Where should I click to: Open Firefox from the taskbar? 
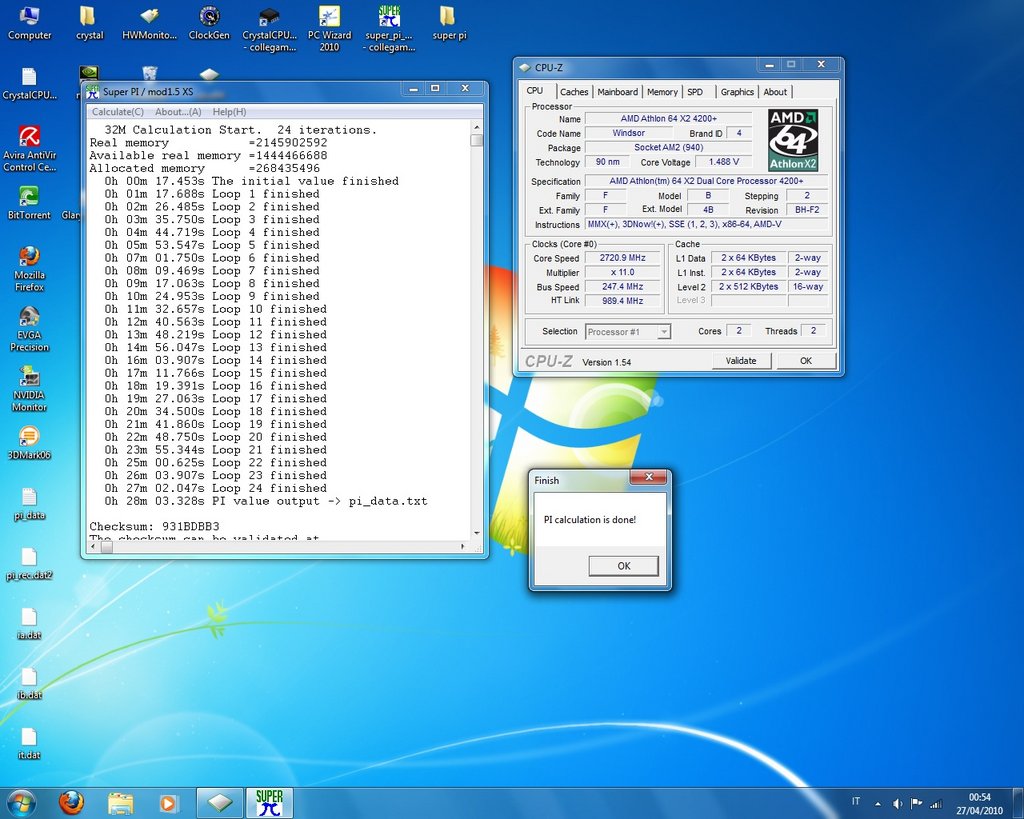71,803
